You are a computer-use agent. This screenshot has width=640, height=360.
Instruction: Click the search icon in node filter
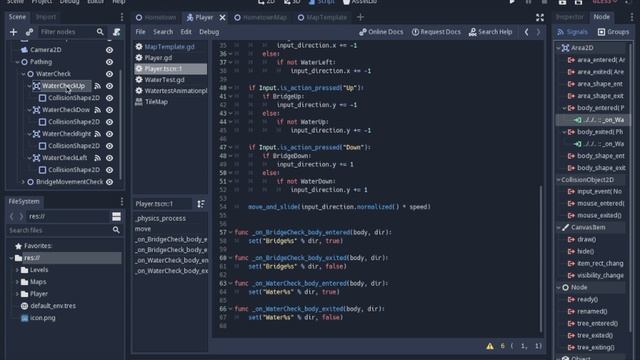(100, 32)
